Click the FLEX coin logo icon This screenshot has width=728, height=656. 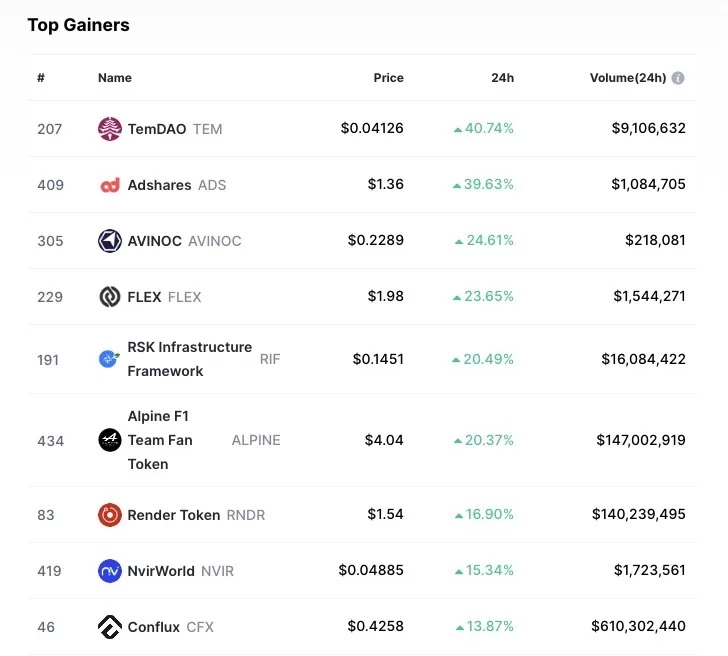point(110,297)
